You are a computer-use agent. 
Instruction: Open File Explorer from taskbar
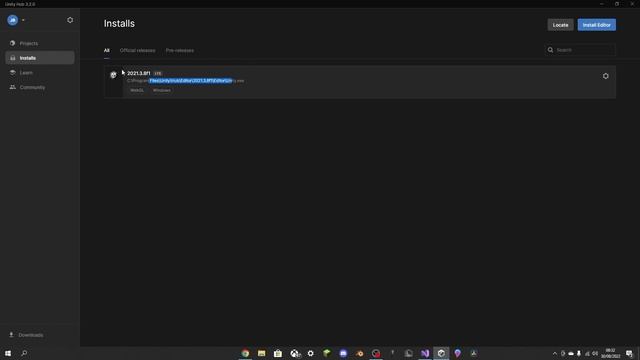(262, 353)
